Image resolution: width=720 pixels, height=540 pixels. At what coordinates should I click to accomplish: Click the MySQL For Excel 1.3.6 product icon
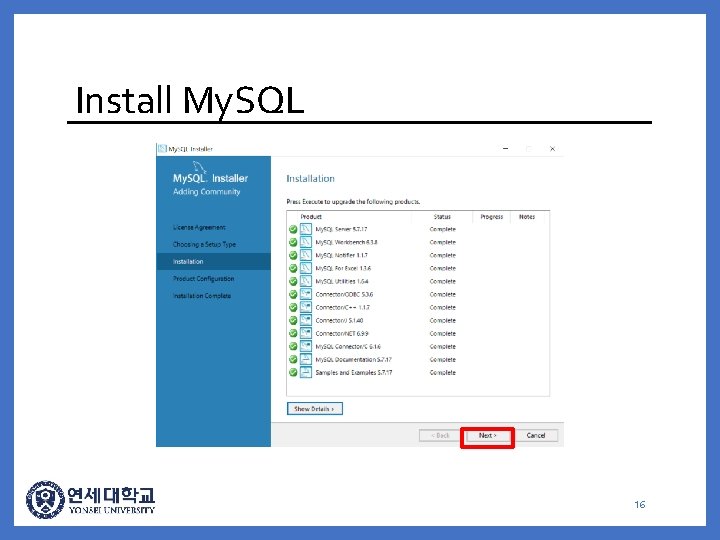tap(306, 268)
